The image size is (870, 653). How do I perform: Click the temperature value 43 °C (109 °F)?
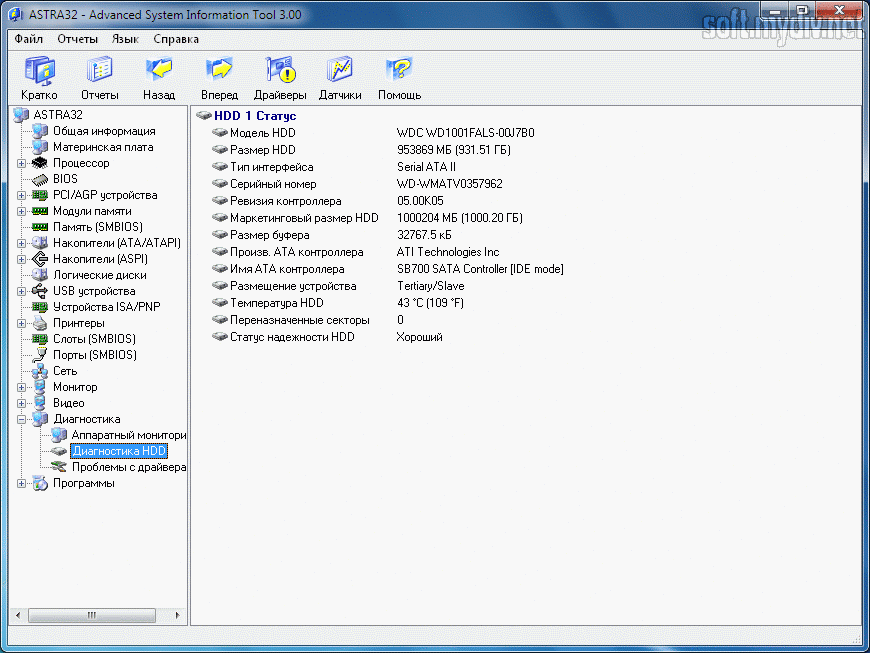430,303
